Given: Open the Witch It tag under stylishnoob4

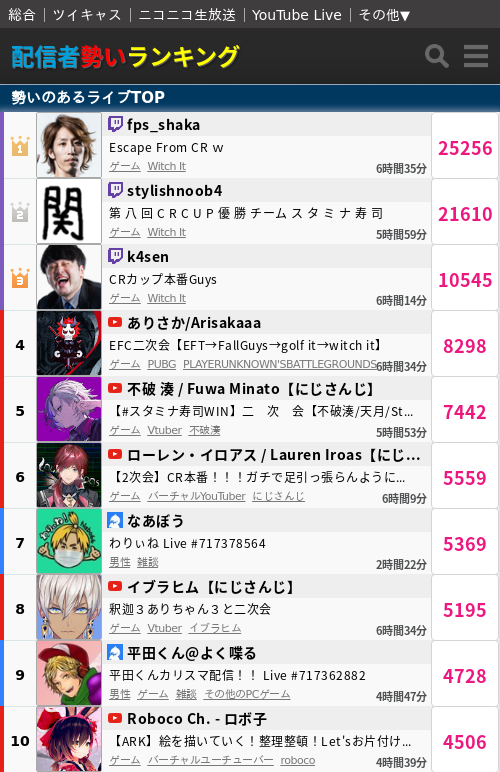Looking at the screenshot, I should click(x=167, y=232).
